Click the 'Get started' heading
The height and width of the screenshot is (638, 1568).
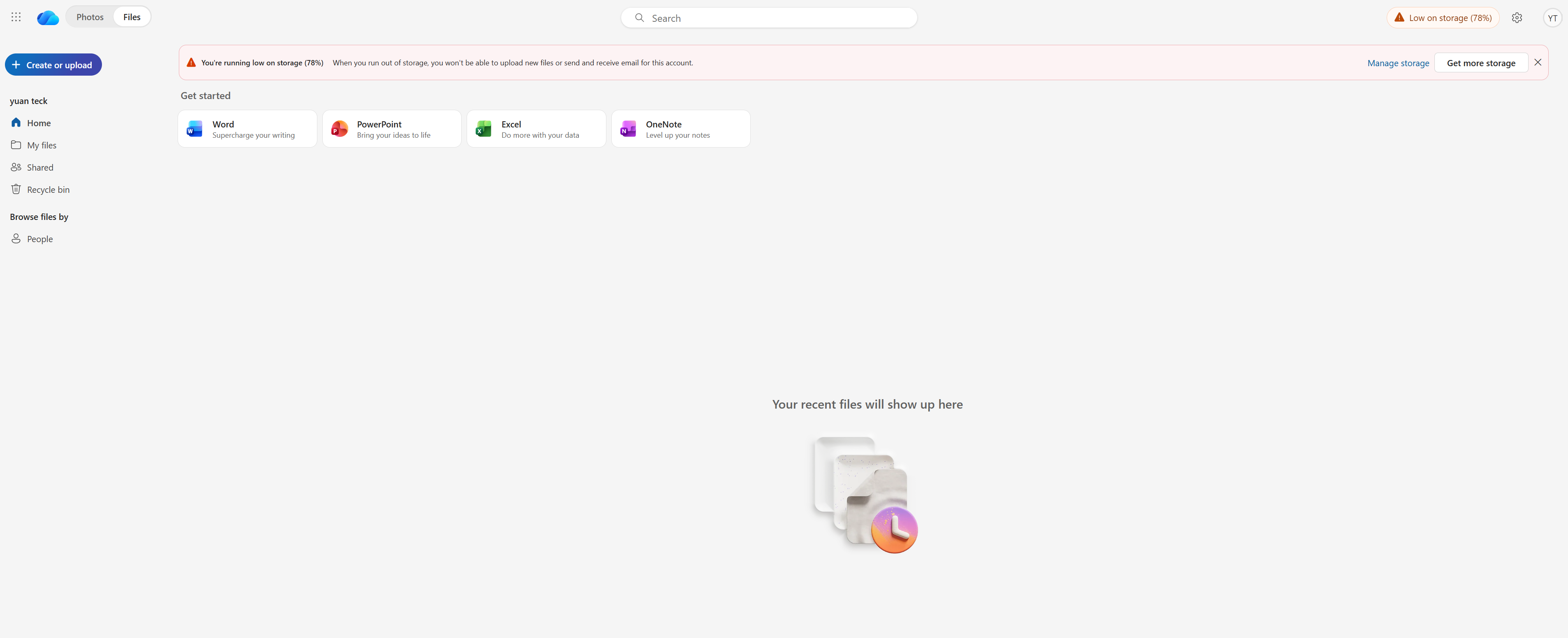pyautogui.click(x=205, y=96)
